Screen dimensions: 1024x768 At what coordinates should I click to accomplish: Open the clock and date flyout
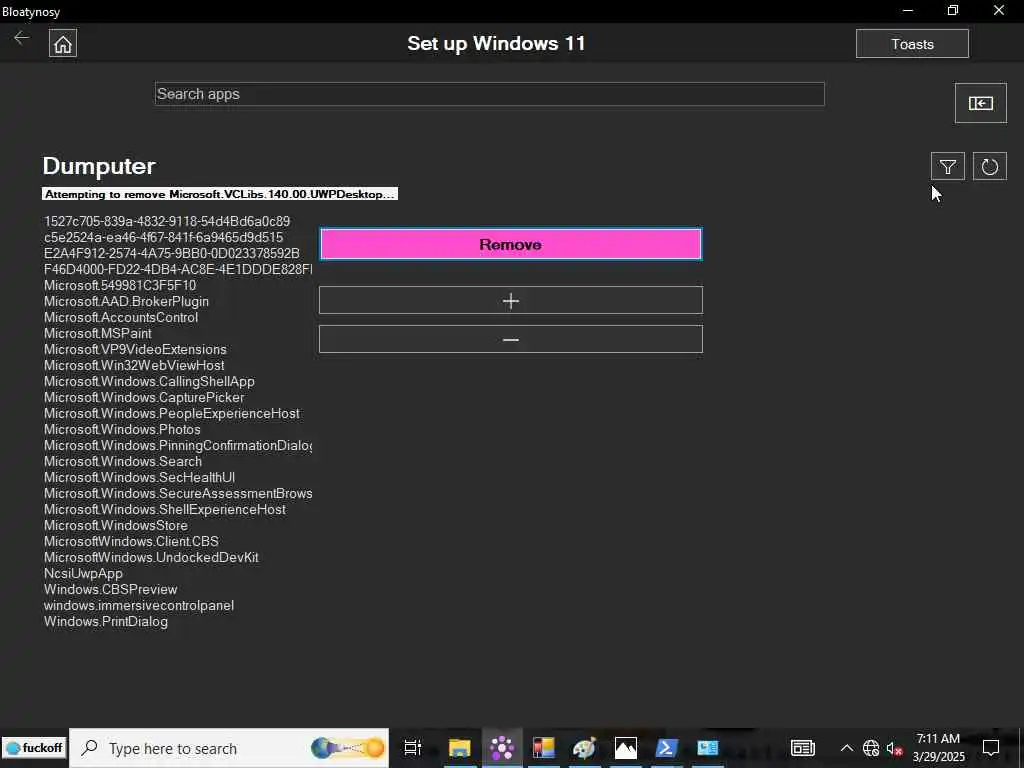(938, 748)
